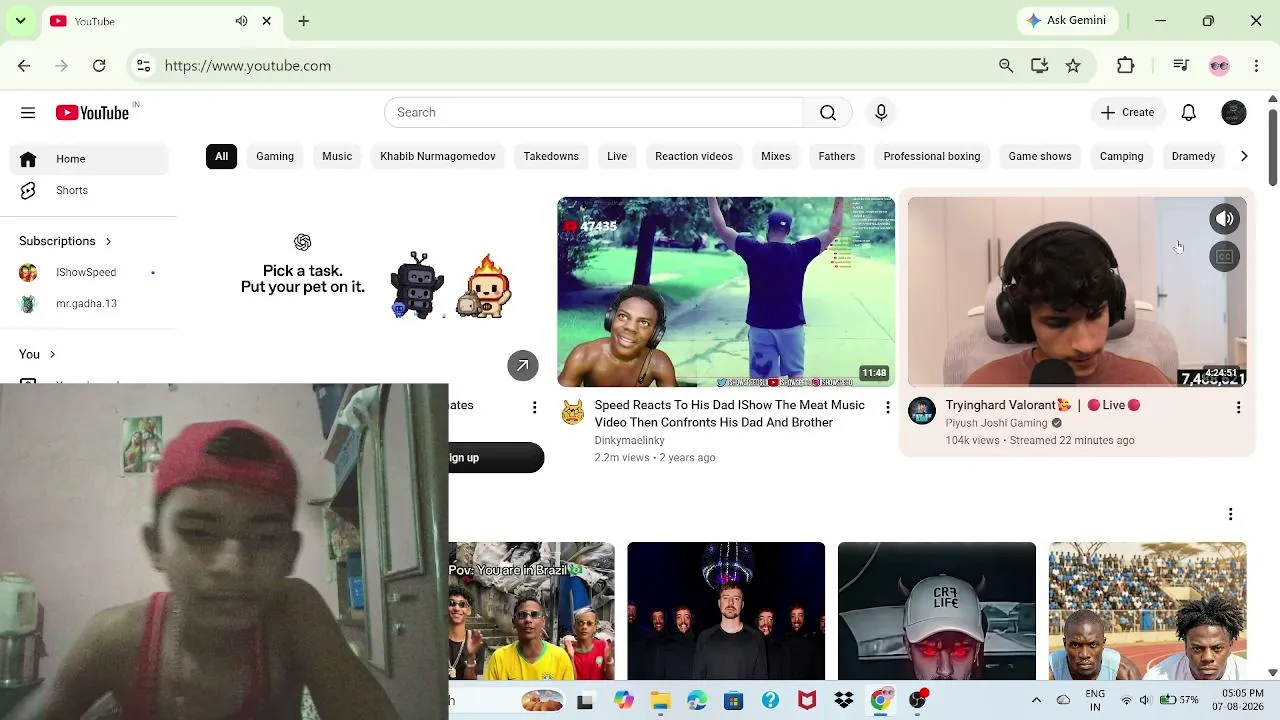Filter by the Music chip
1280x720 pixels.
337,156
